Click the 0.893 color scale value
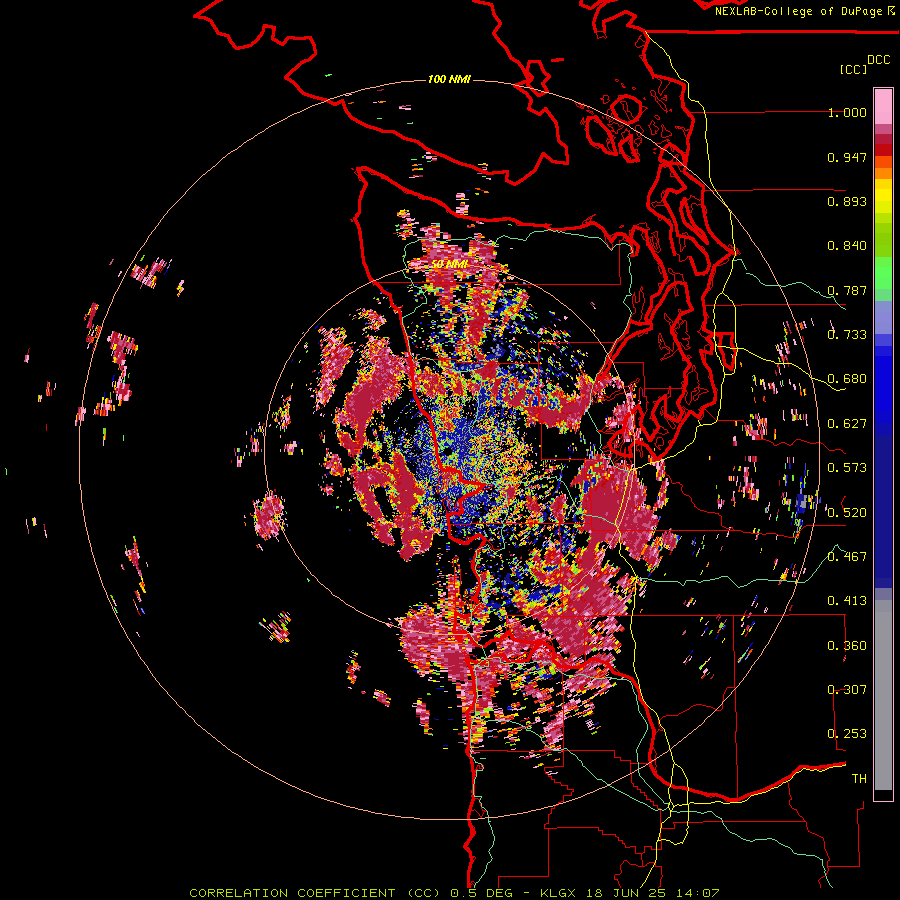Viewport: 900px width, 900px height. point(847,201)
